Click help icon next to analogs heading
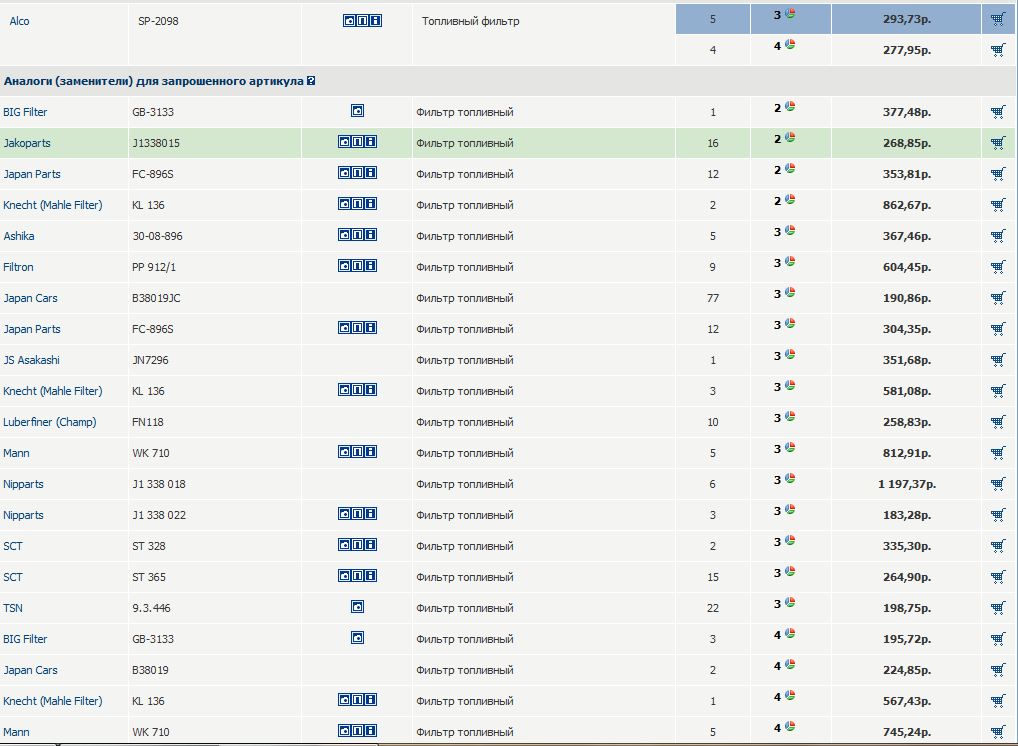This screenshot has width=1018, height=746. (x=311, y=81)
